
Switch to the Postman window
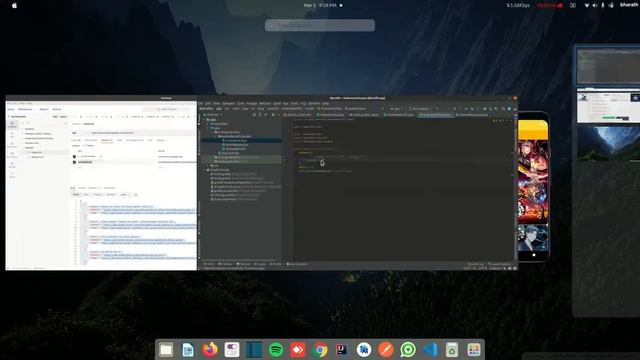[101, 183]
